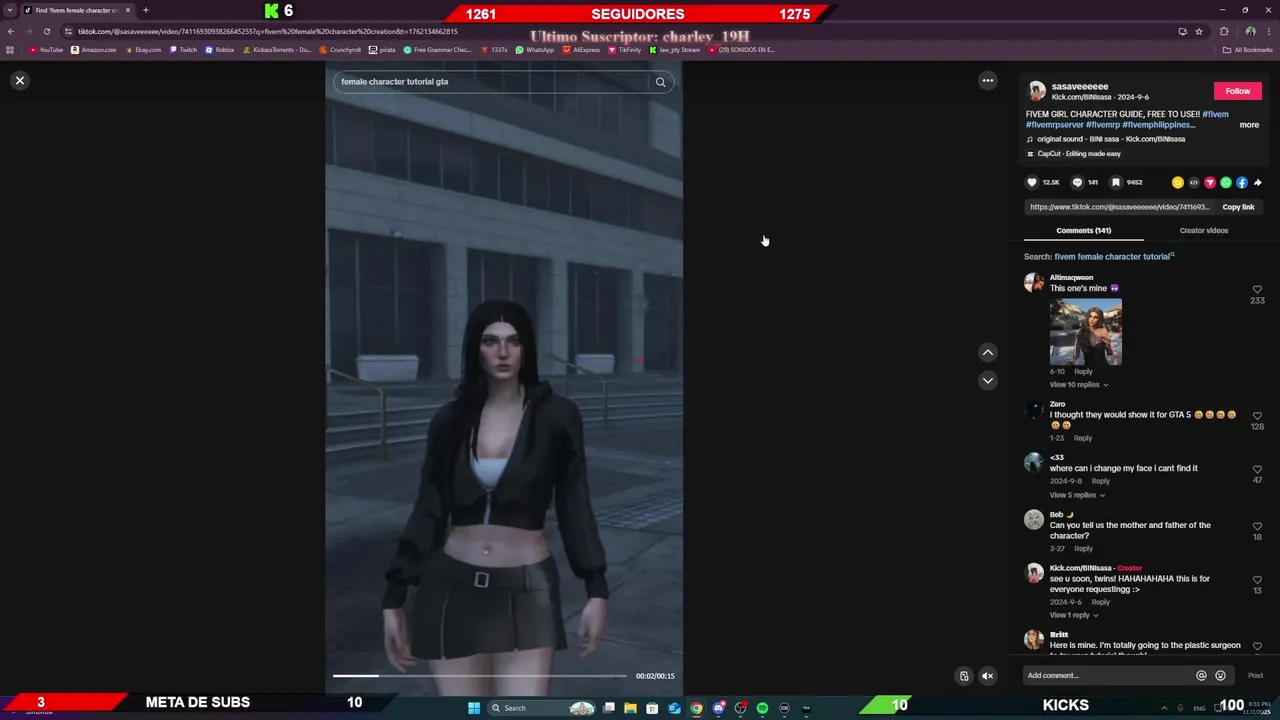Save the video with the bookmark icon
This screenshot has height=720, width=1280.
click(1116, 182)
